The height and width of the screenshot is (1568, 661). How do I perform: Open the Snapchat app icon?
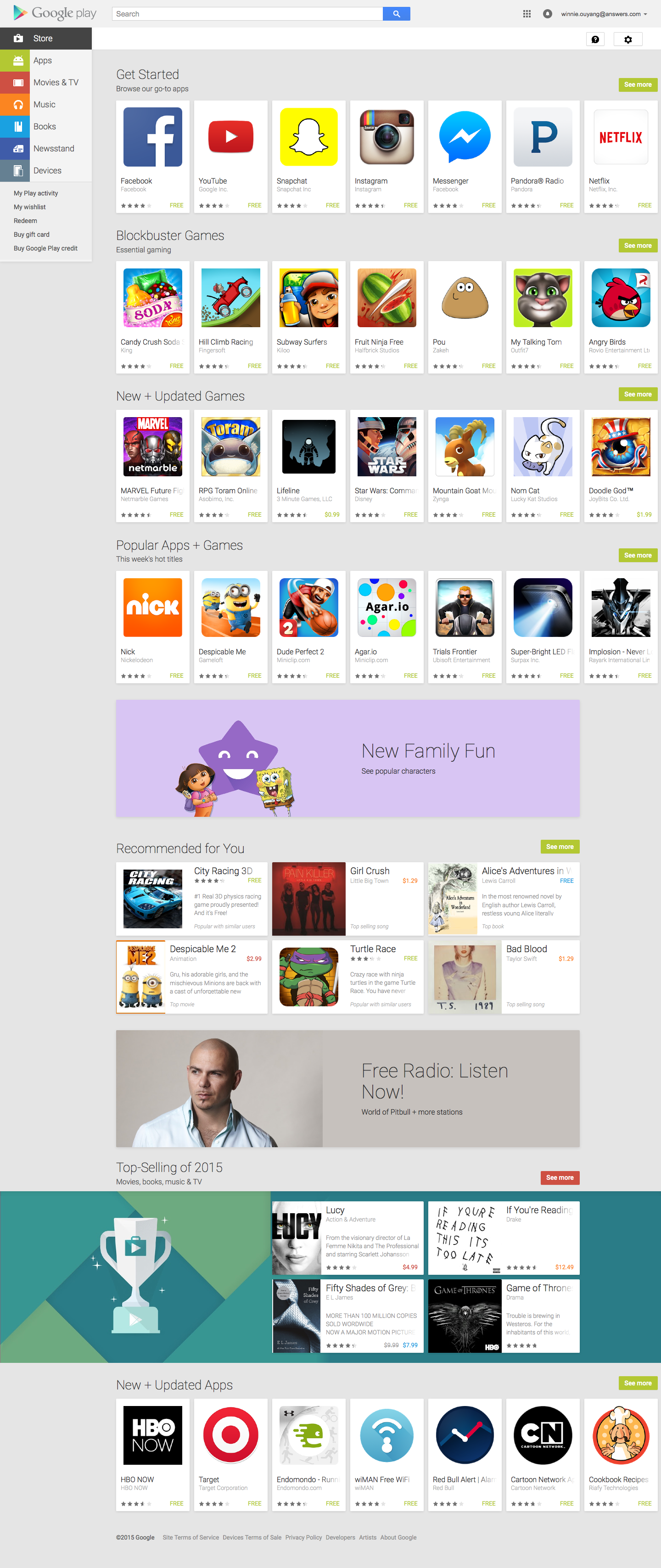click(308, 137)
